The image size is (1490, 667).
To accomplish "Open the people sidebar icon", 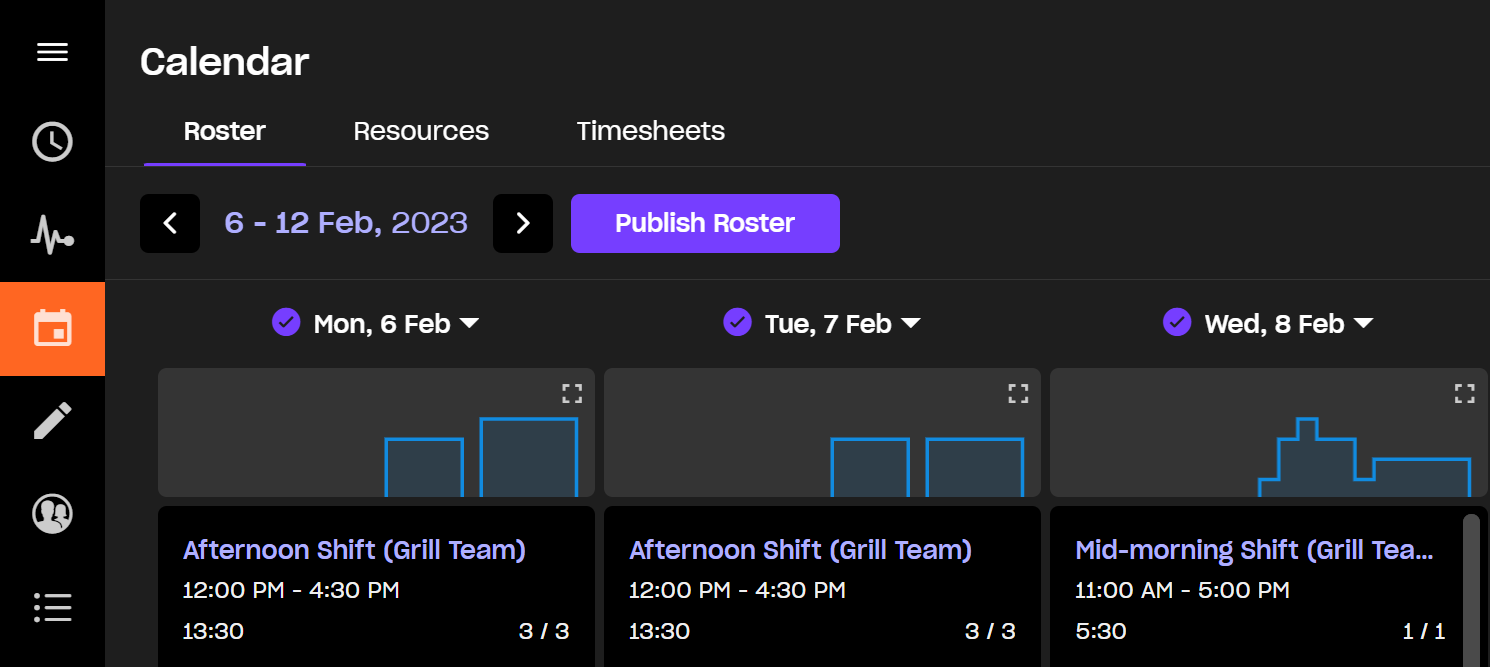I will (52, 514).
